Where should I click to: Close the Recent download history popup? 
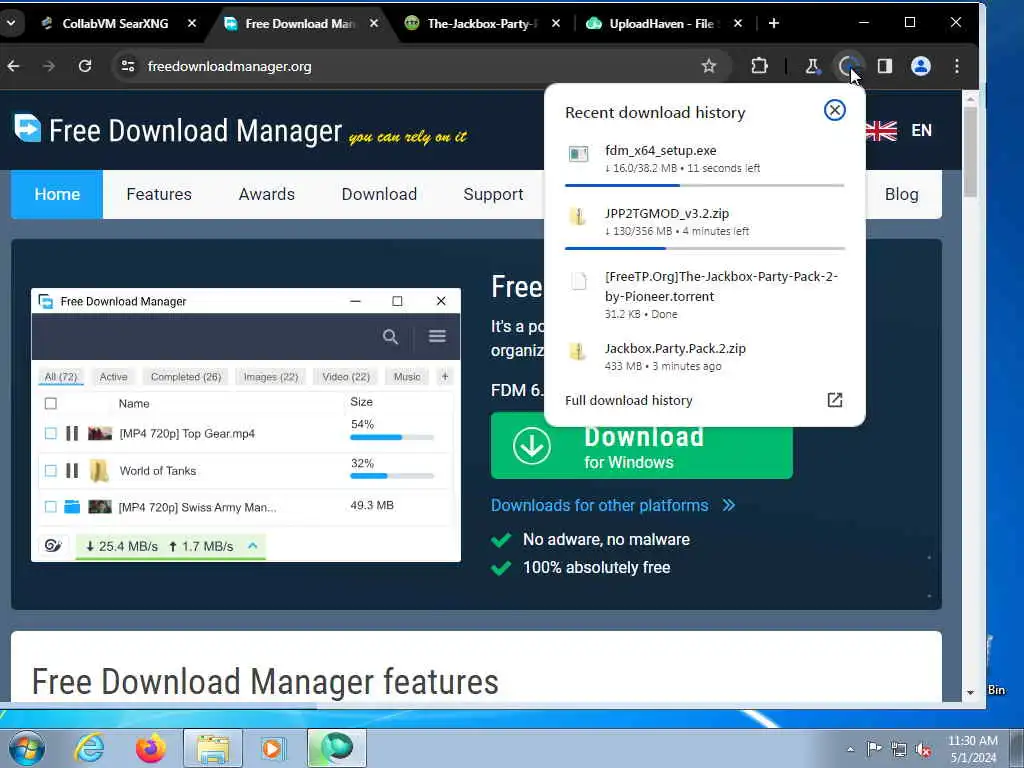(834, 110)
